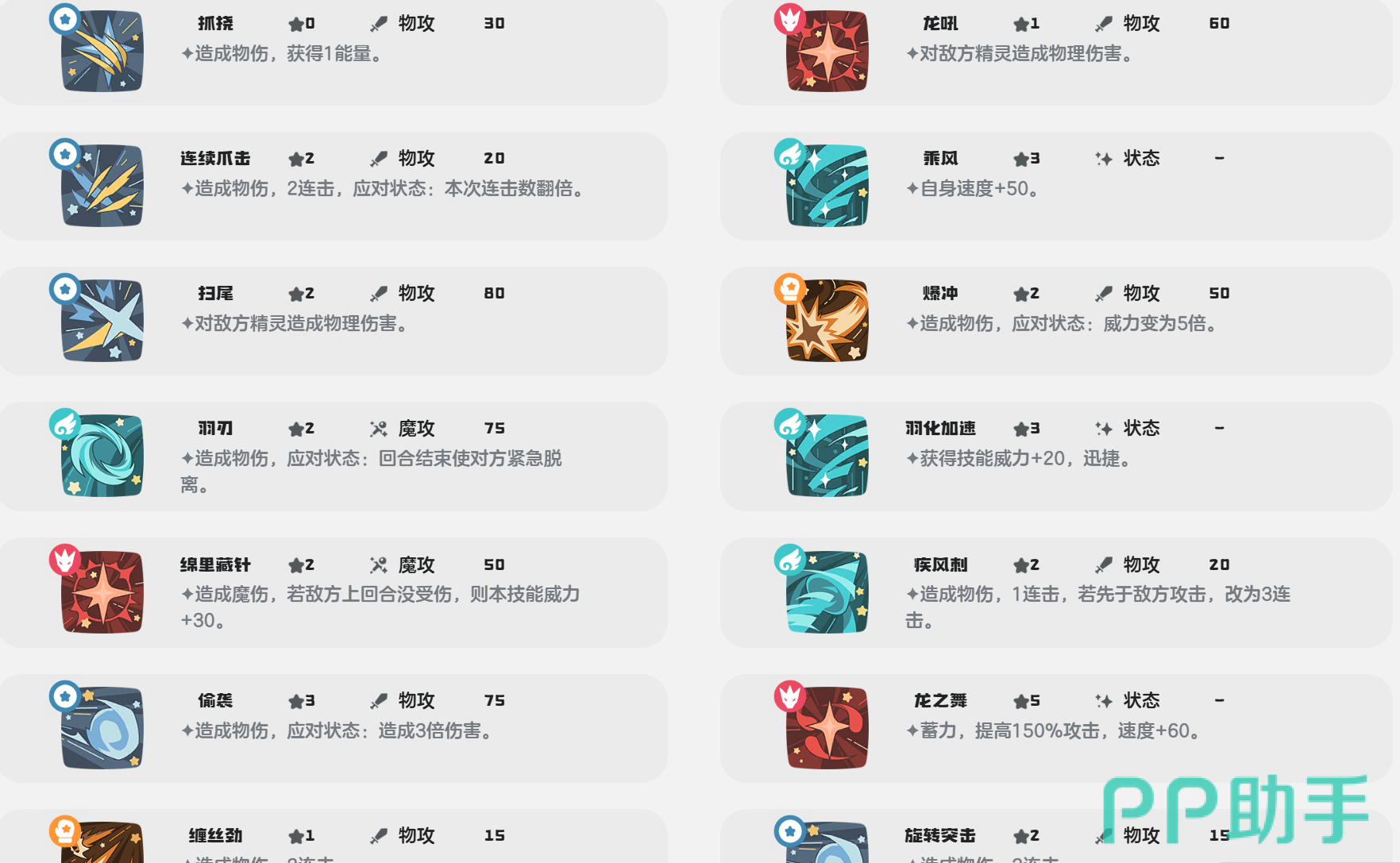This screenshot has height=863, width=1400.
Task: Open the 羽刃 swirl skill icon
Action: pos(102,456)
